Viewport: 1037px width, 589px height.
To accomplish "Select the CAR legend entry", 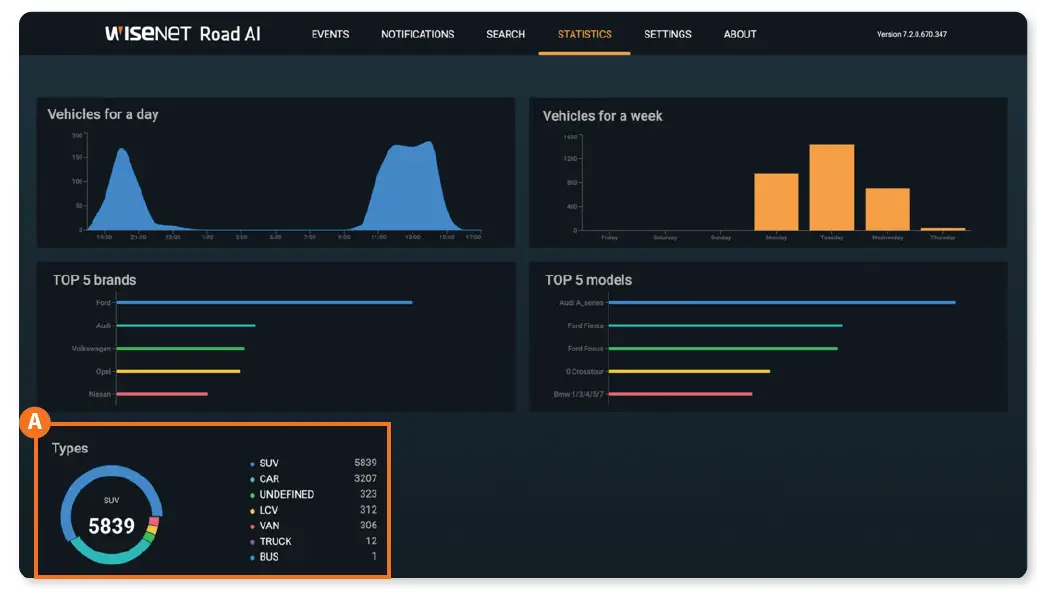I will pyautogui.click(x=269, y=479).
